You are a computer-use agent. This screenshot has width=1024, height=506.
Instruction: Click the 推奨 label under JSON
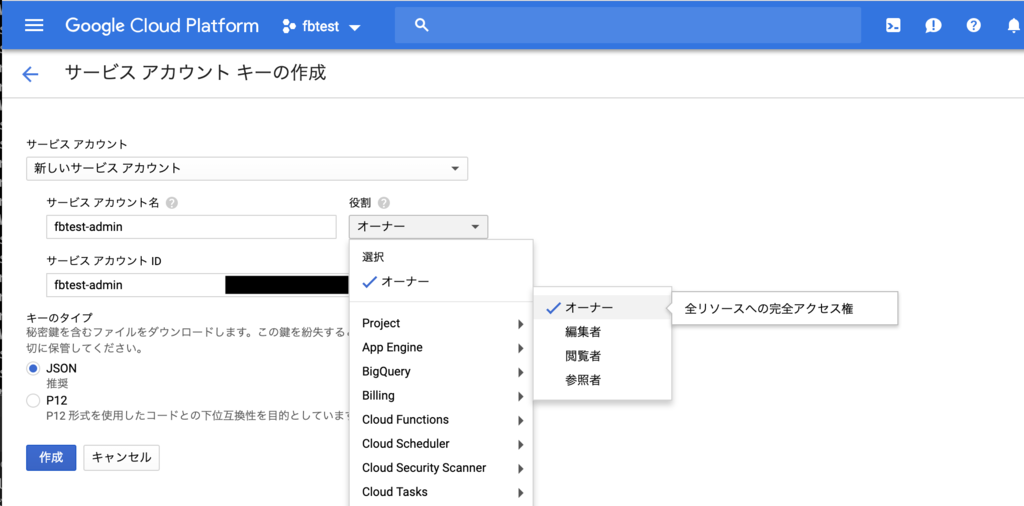click(x=57, y=383)
